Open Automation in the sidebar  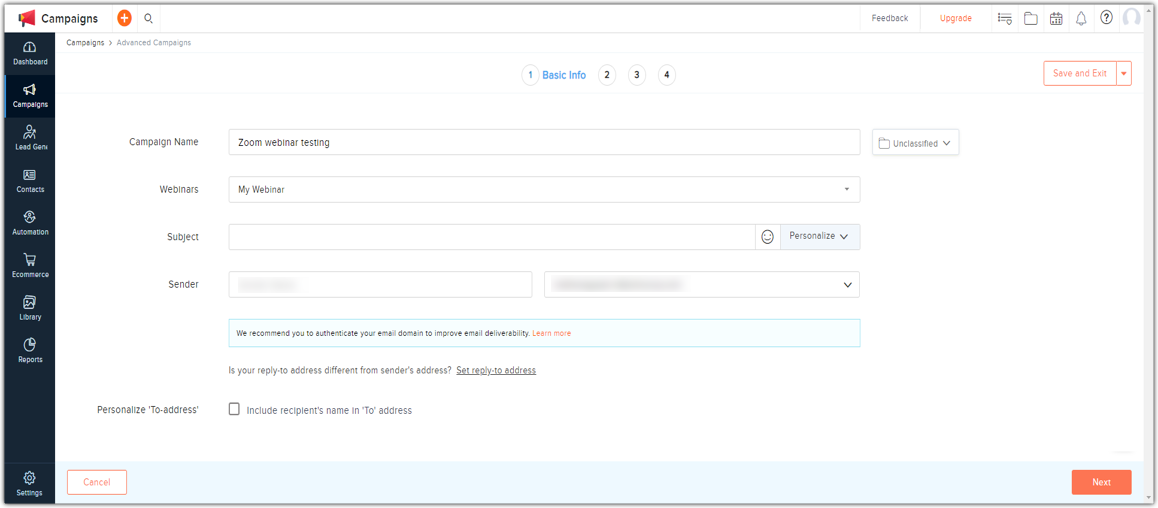tap(30, 223)
